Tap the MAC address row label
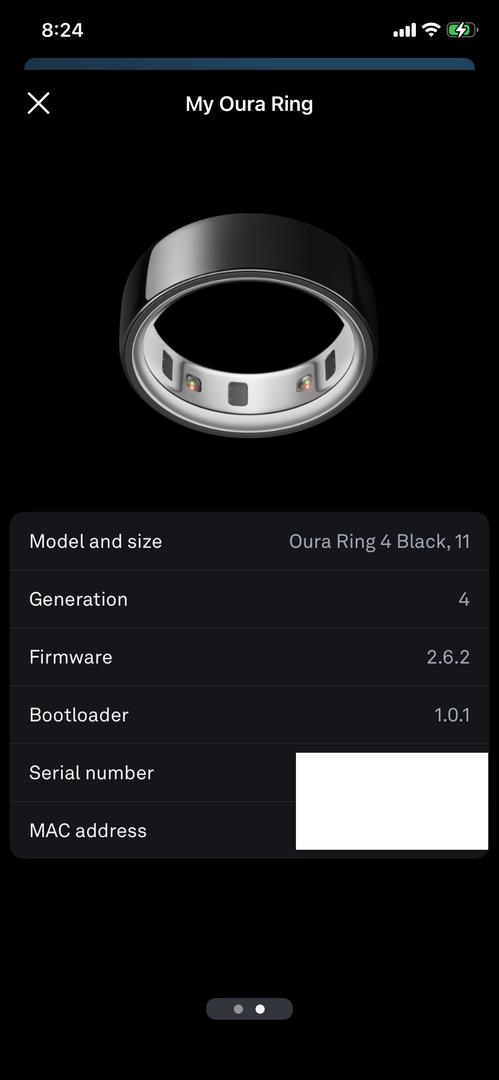This screenshot has width=499, height=1080. click(x=88, y=831)
